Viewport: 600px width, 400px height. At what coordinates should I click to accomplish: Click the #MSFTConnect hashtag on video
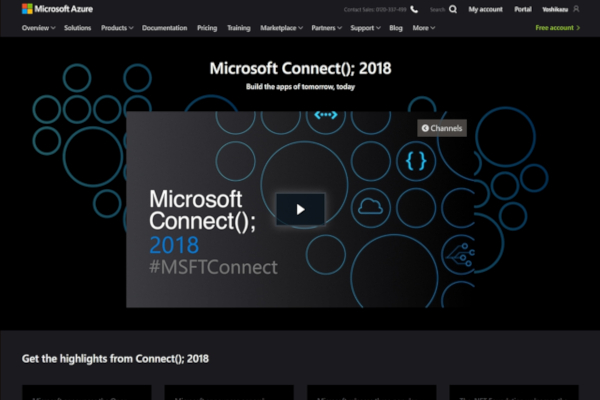click(213, 267)
